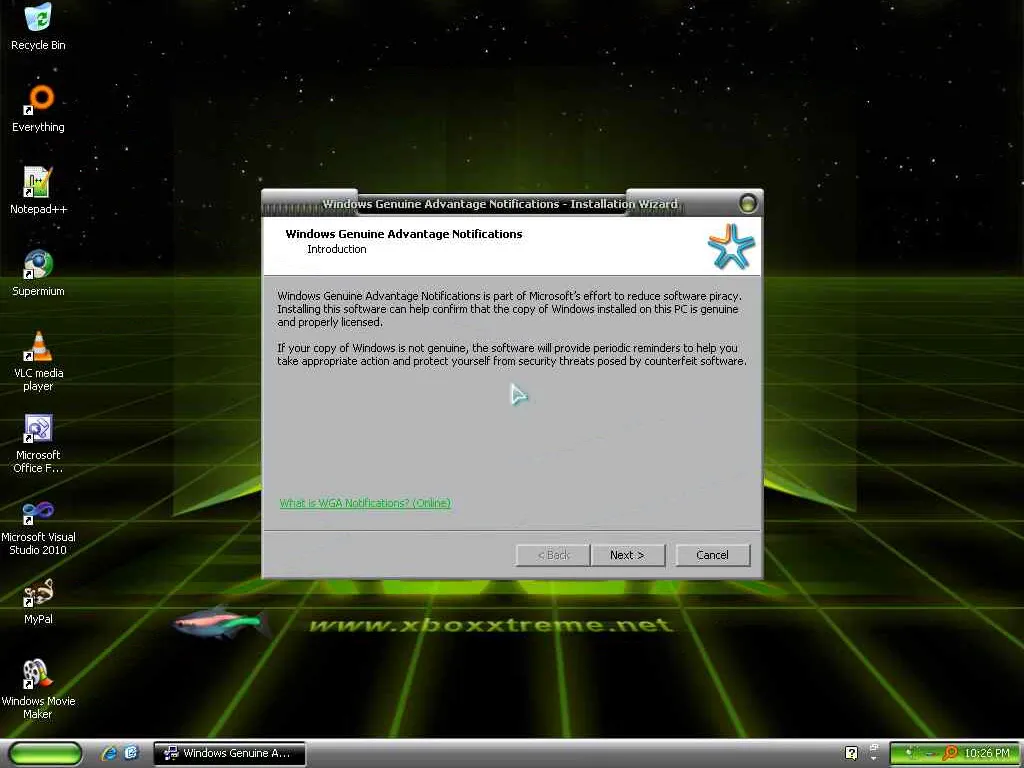Select the MyPal desktop shortcut
Screen dimensions: 1024x768
click(x=38, y=601)
